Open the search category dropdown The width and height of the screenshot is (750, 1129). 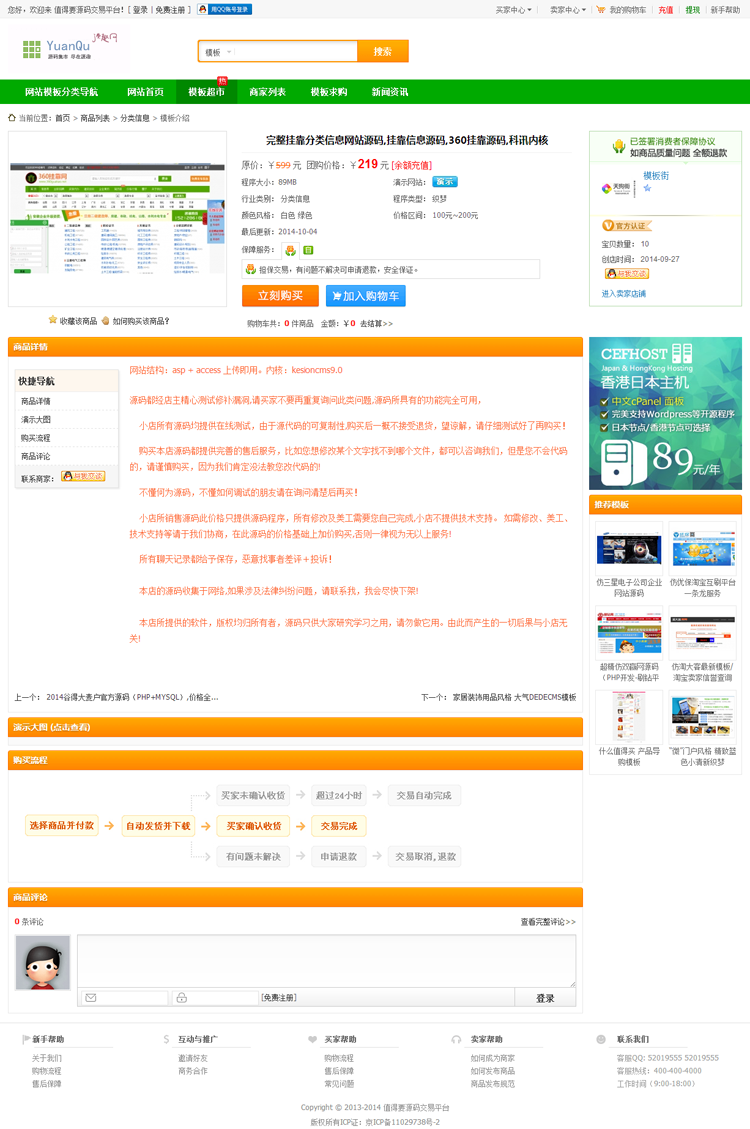click(217, 52)
